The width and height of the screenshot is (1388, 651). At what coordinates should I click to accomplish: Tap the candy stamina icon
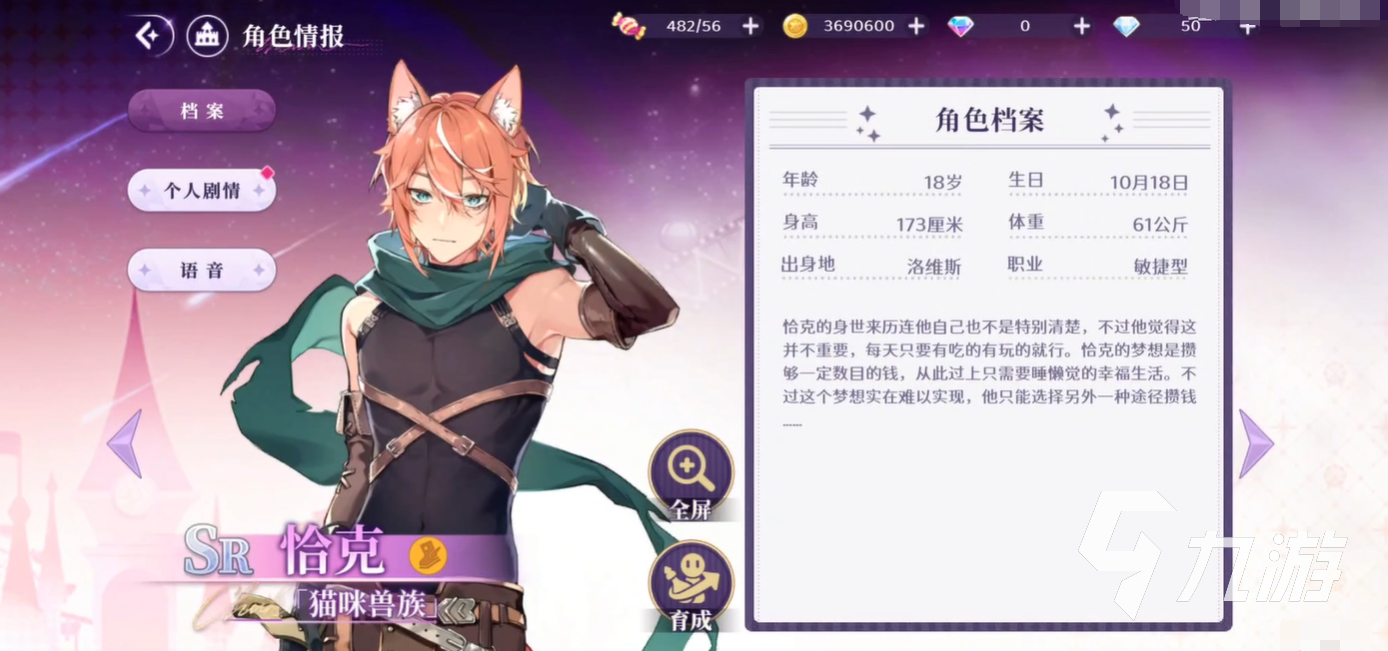point(630,26)
